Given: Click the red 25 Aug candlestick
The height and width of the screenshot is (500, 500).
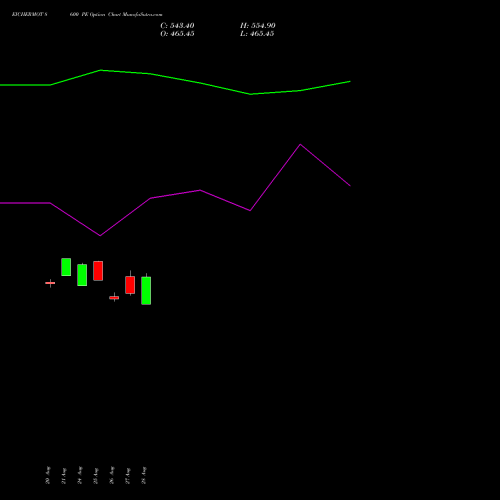Looking at the screenshot, I should (x=98, y=271).
